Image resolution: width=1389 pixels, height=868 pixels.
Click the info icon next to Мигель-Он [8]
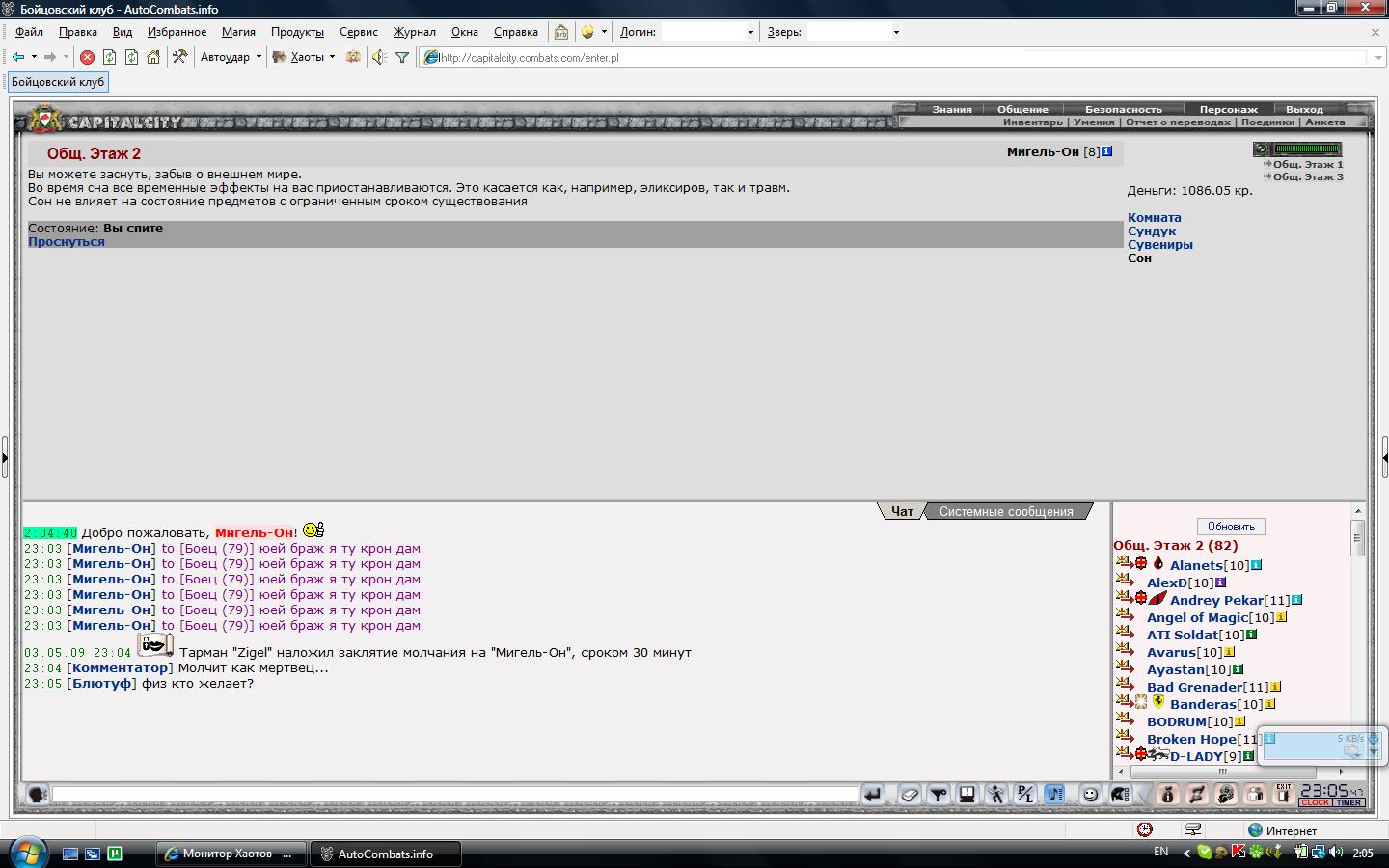pos(1106,151)
